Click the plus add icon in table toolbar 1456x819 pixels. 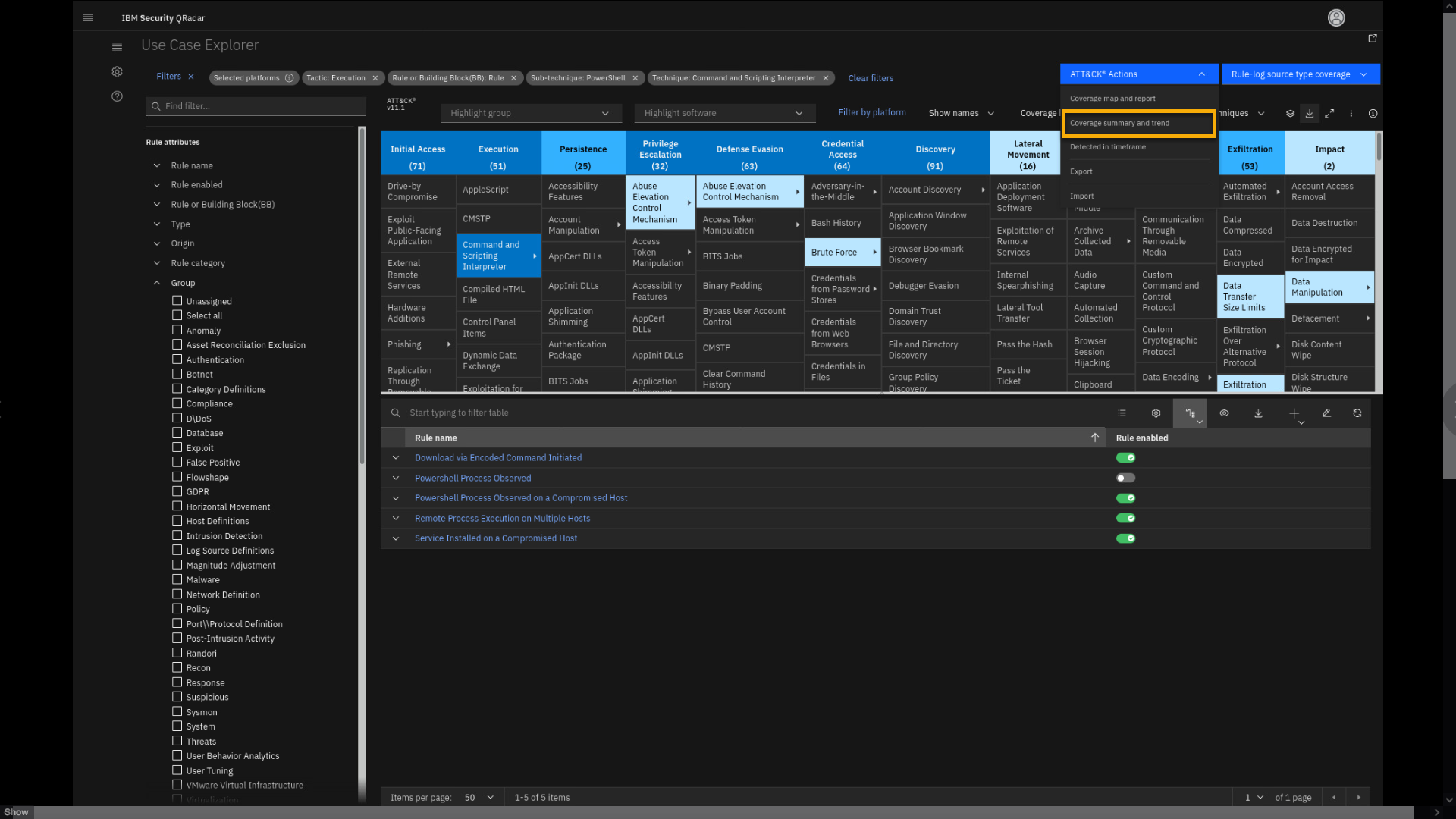pos(1294,413)
